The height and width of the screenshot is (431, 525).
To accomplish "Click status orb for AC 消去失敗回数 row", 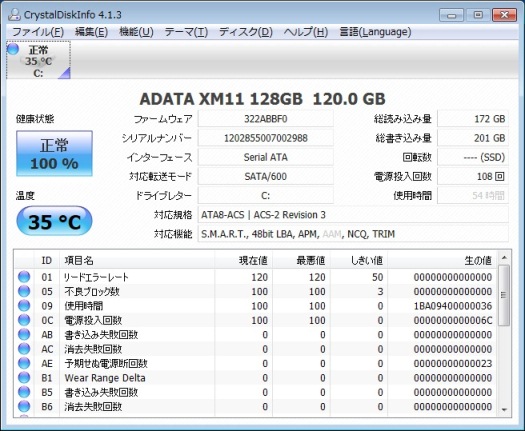I will (x=24, y=349).
